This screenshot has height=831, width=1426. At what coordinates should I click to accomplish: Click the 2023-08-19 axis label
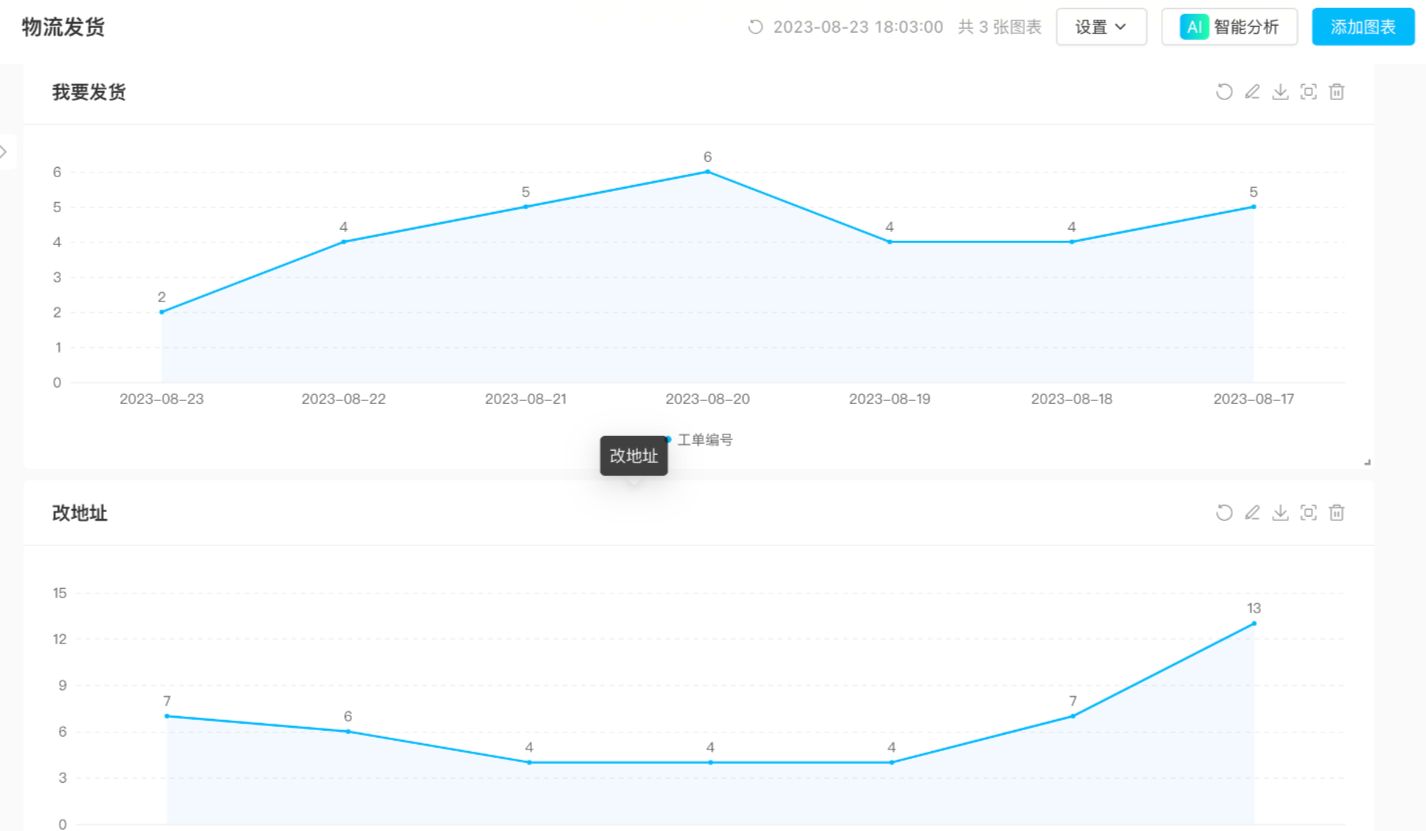(890, 399)
